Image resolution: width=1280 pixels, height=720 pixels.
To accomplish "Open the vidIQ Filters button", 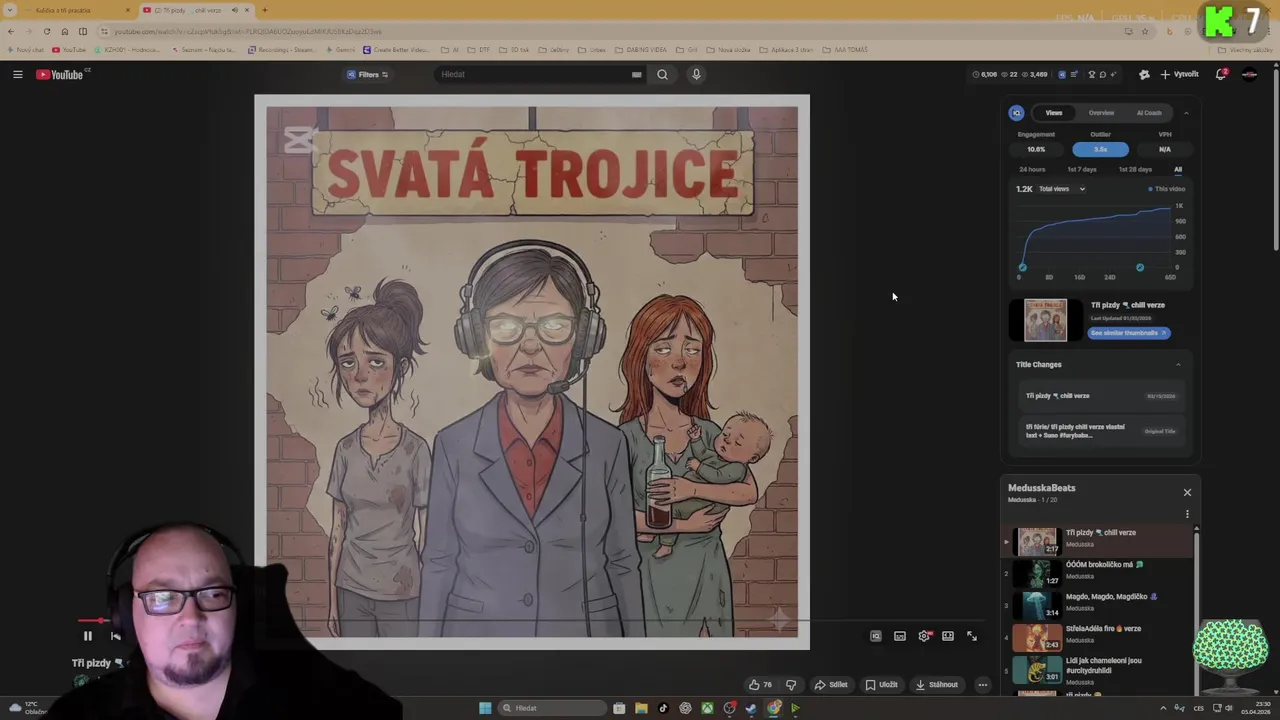I will 368,74.
